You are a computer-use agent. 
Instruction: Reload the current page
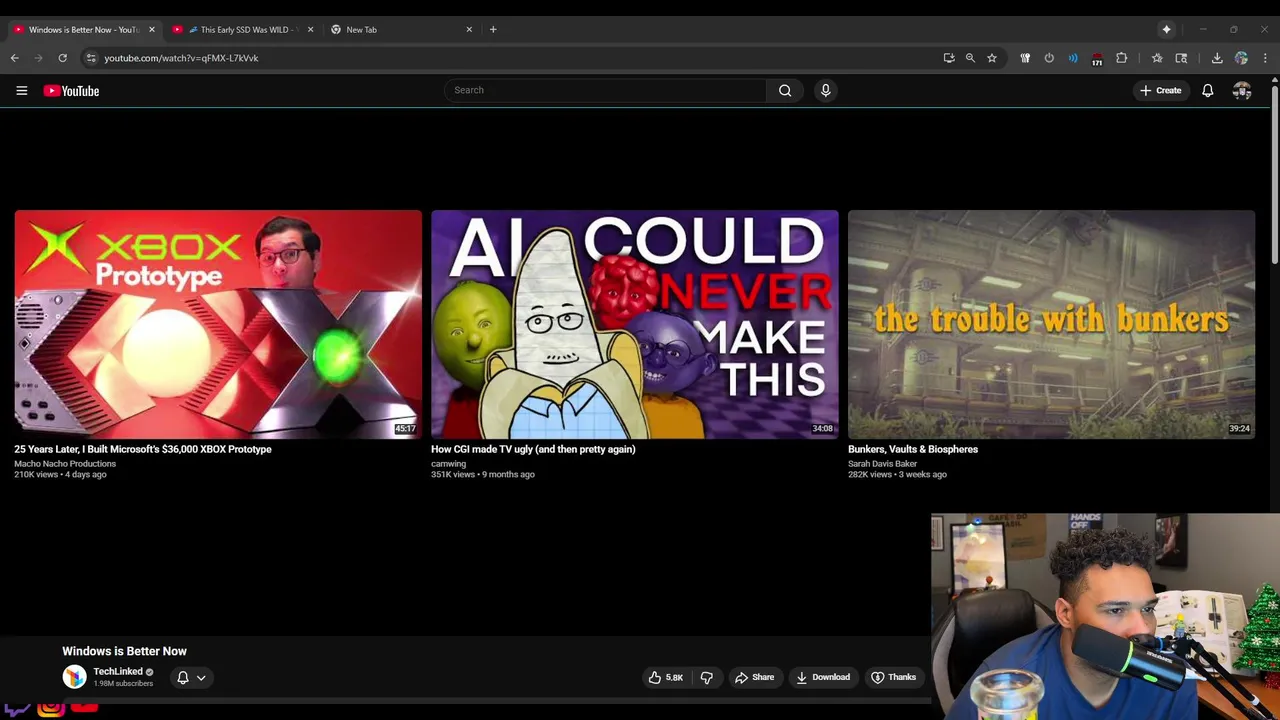(62, 58)
